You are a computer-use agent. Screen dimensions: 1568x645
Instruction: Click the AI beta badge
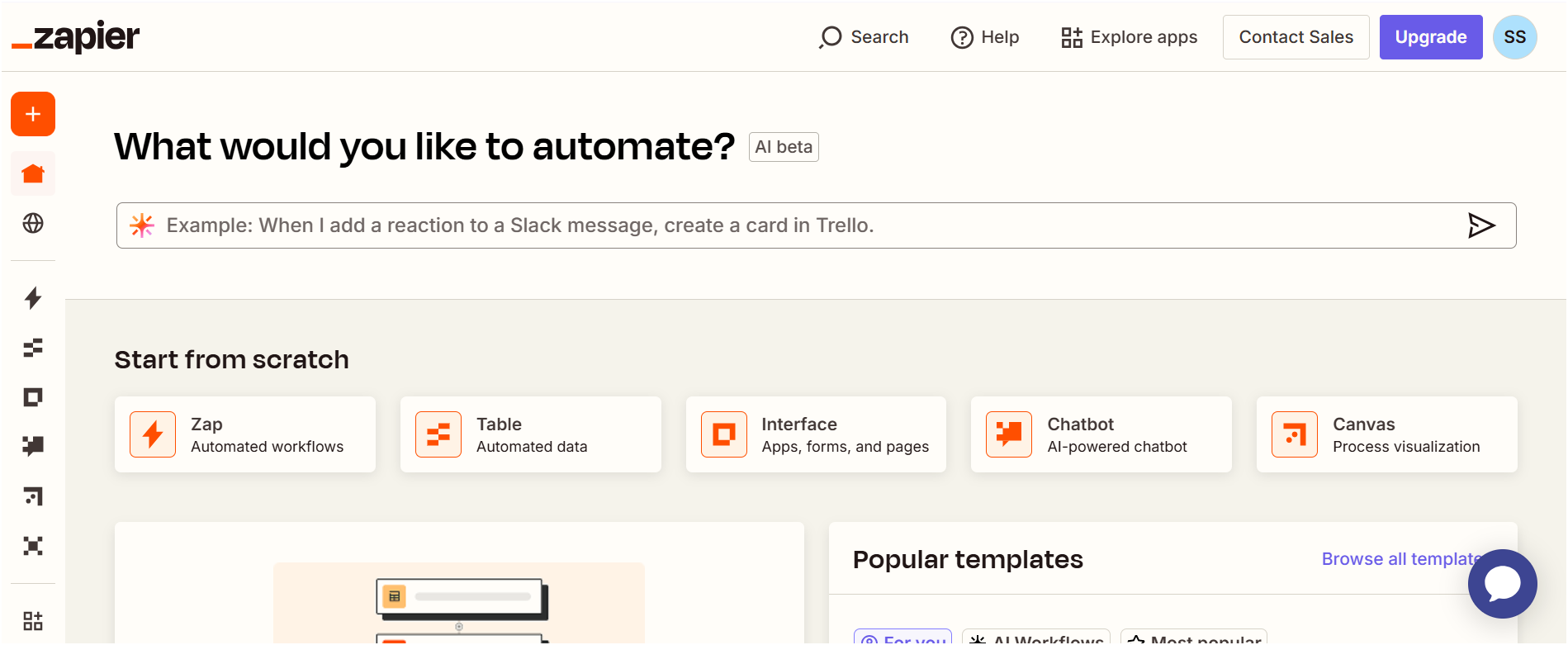point(784,147)
